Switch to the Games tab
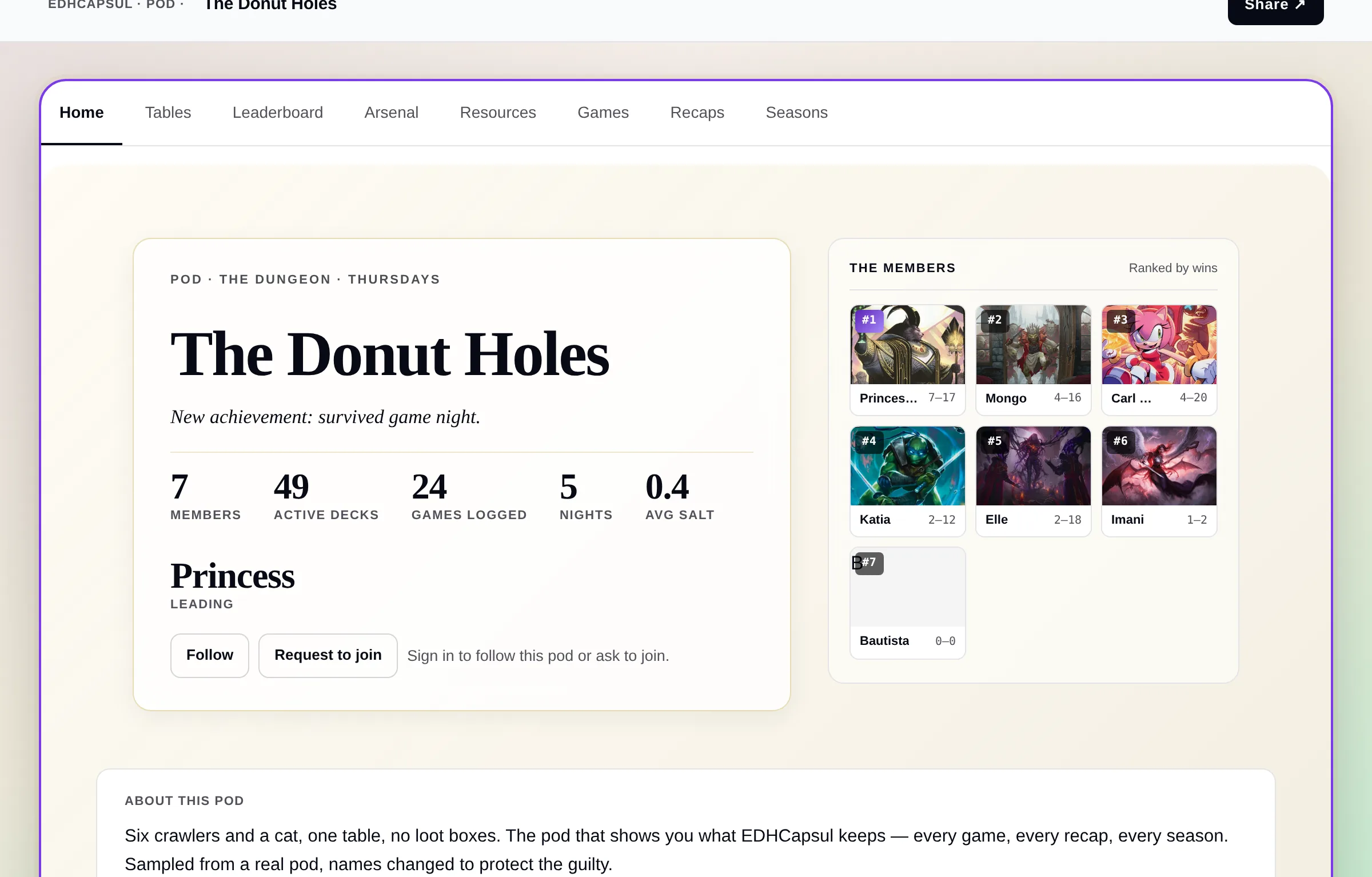 coord(603,113)
